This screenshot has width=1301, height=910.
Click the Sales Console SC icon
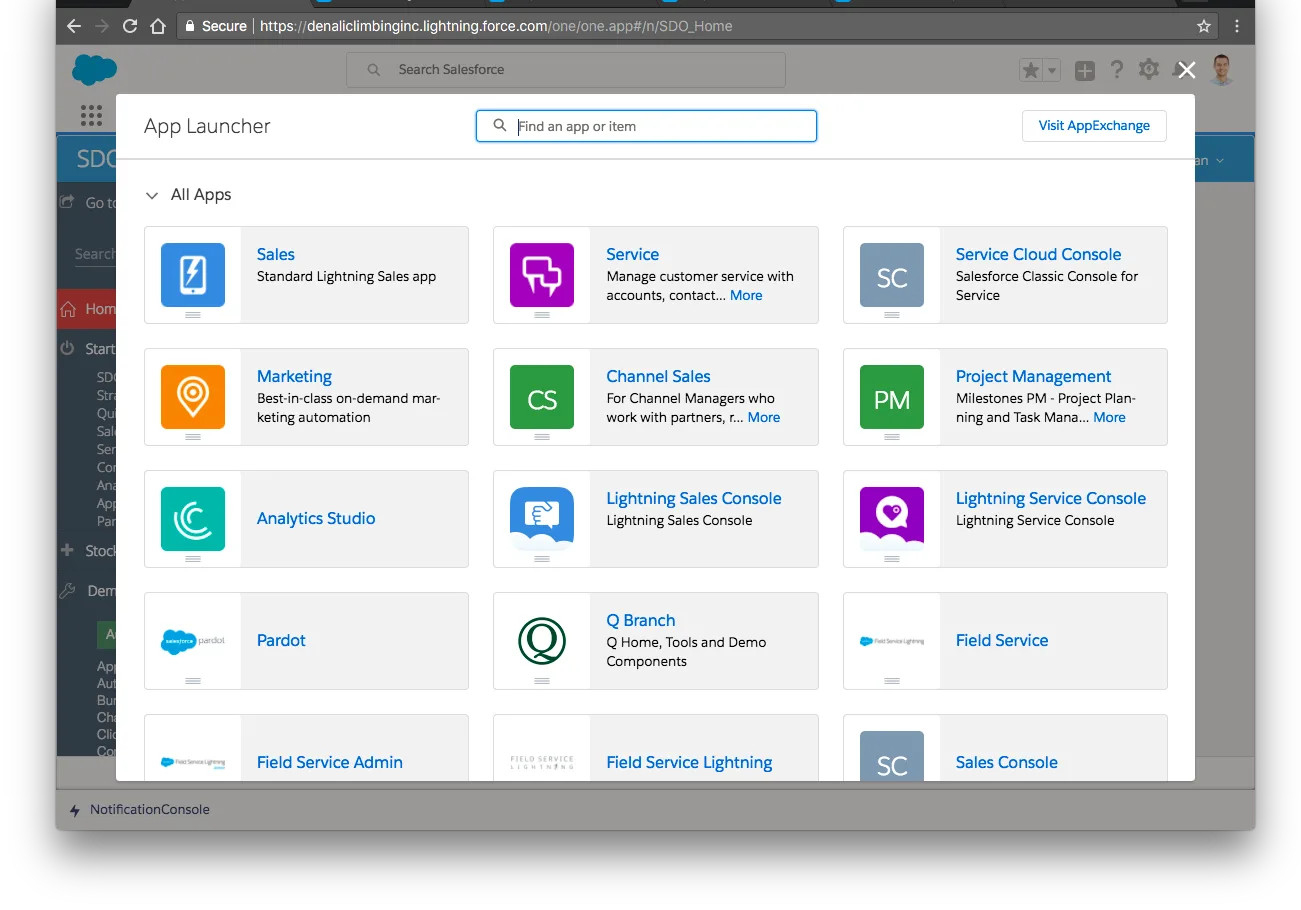click(892, 757)
